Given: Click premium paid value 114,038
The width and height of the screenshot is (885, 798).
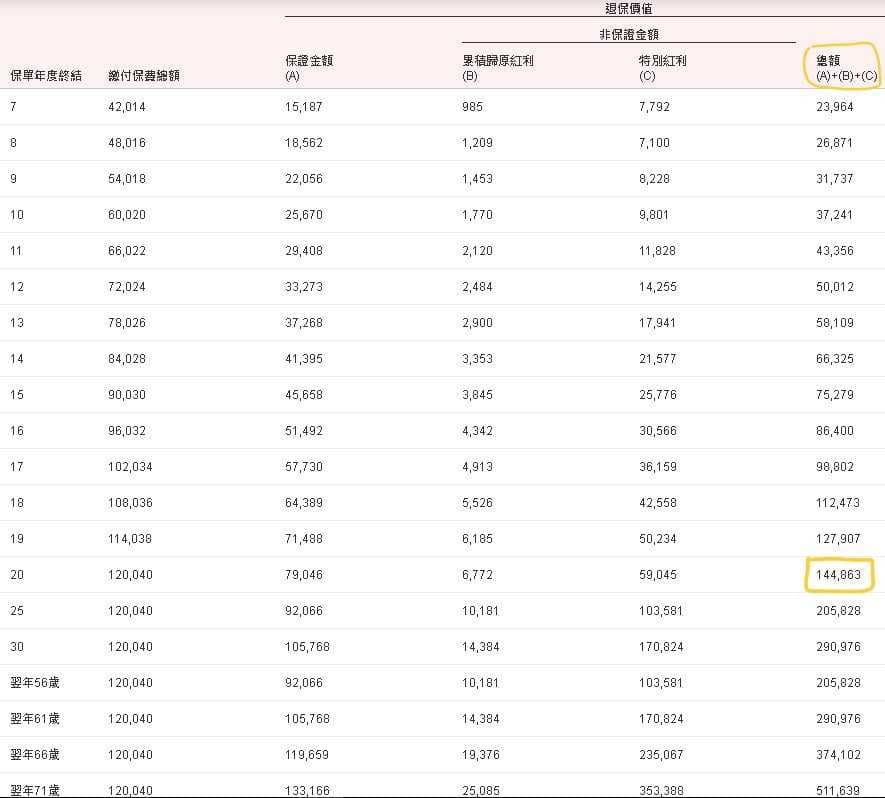Looking at the screenshot, I should [x=130, y=539].
